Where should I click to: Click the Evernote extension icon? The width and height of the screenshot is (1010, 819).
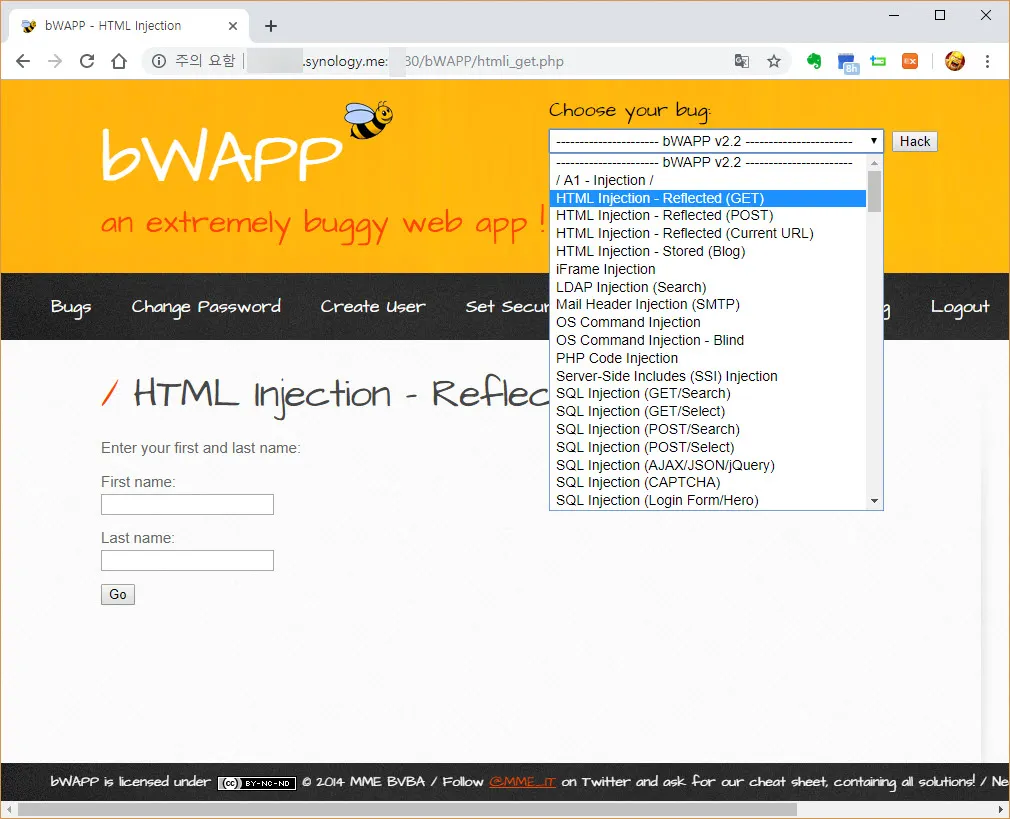click(x=814, y=61)
